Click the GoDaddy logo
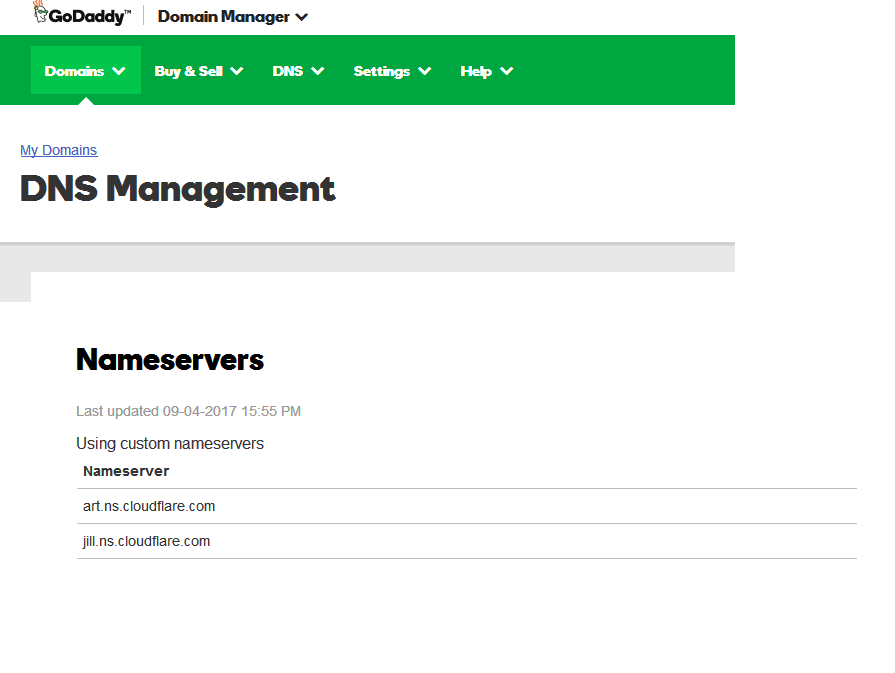The height and width of the screenshot is (673, 895). click(x=82, y=14)
